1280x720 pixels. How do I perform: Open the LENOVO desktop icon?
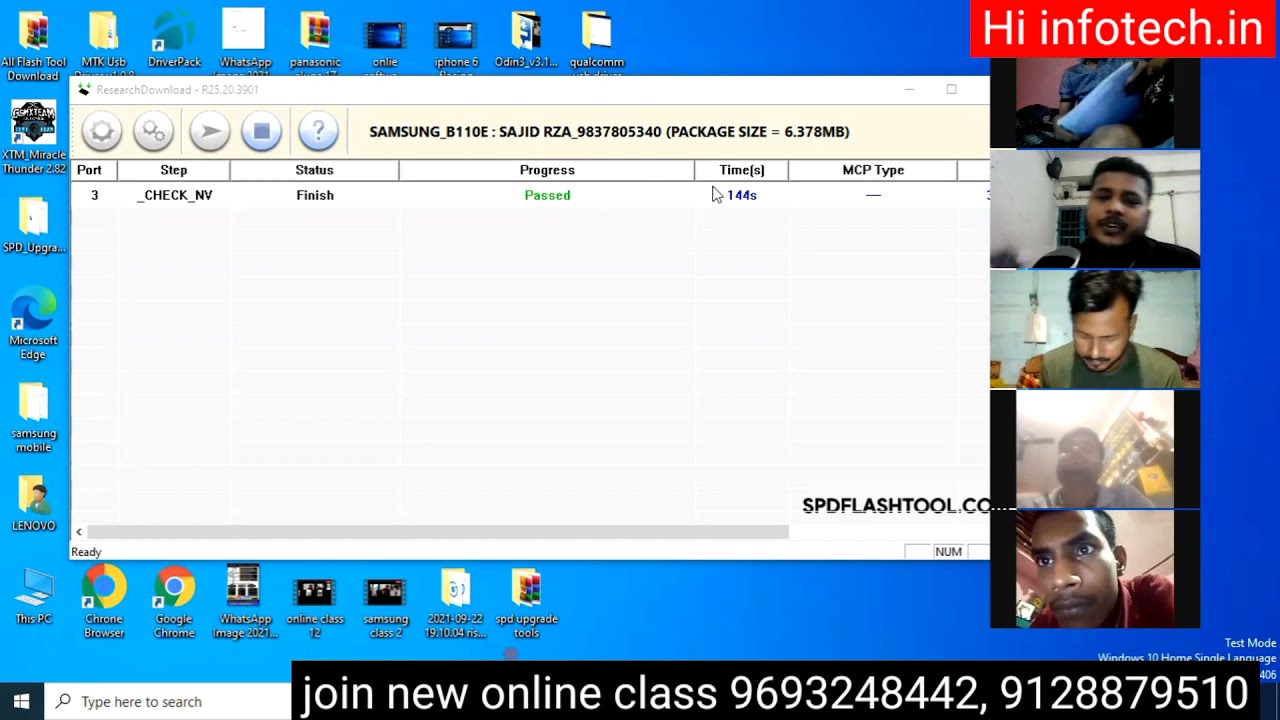34,503
